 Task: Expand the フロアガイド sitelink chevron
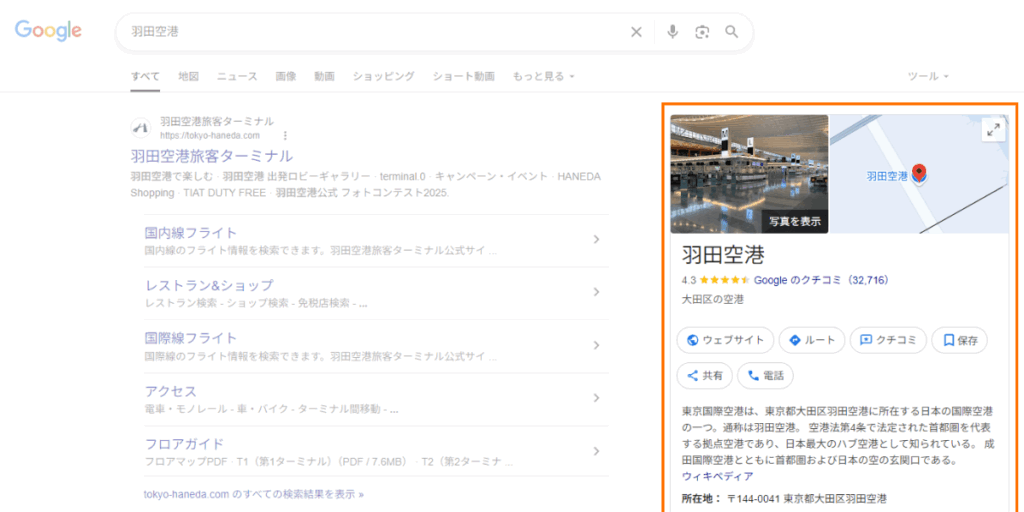click(596, 450)
